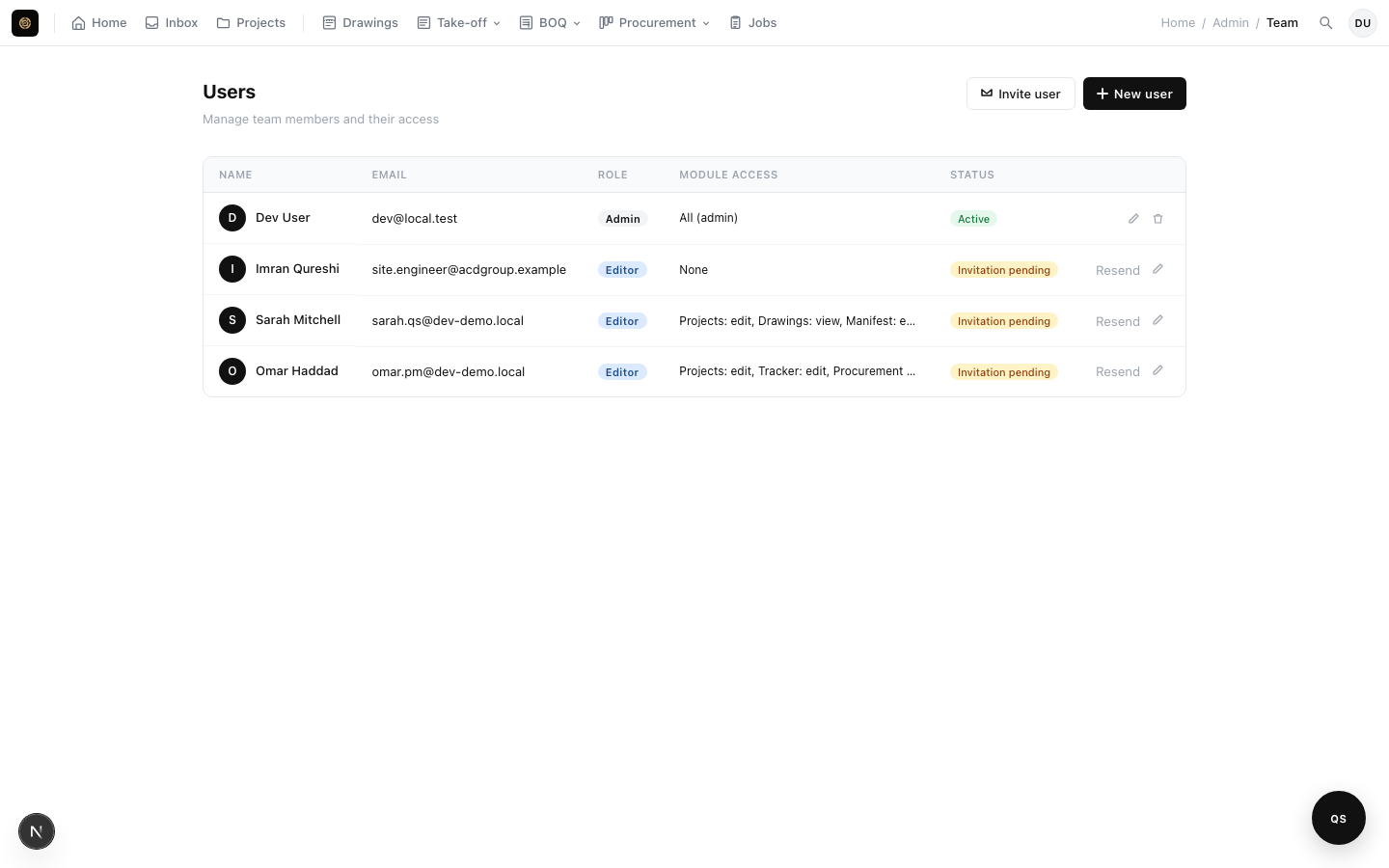Expand the Procurement dropdown menu
Viewport: 1389px width, 868px height.
pos(654,23)
